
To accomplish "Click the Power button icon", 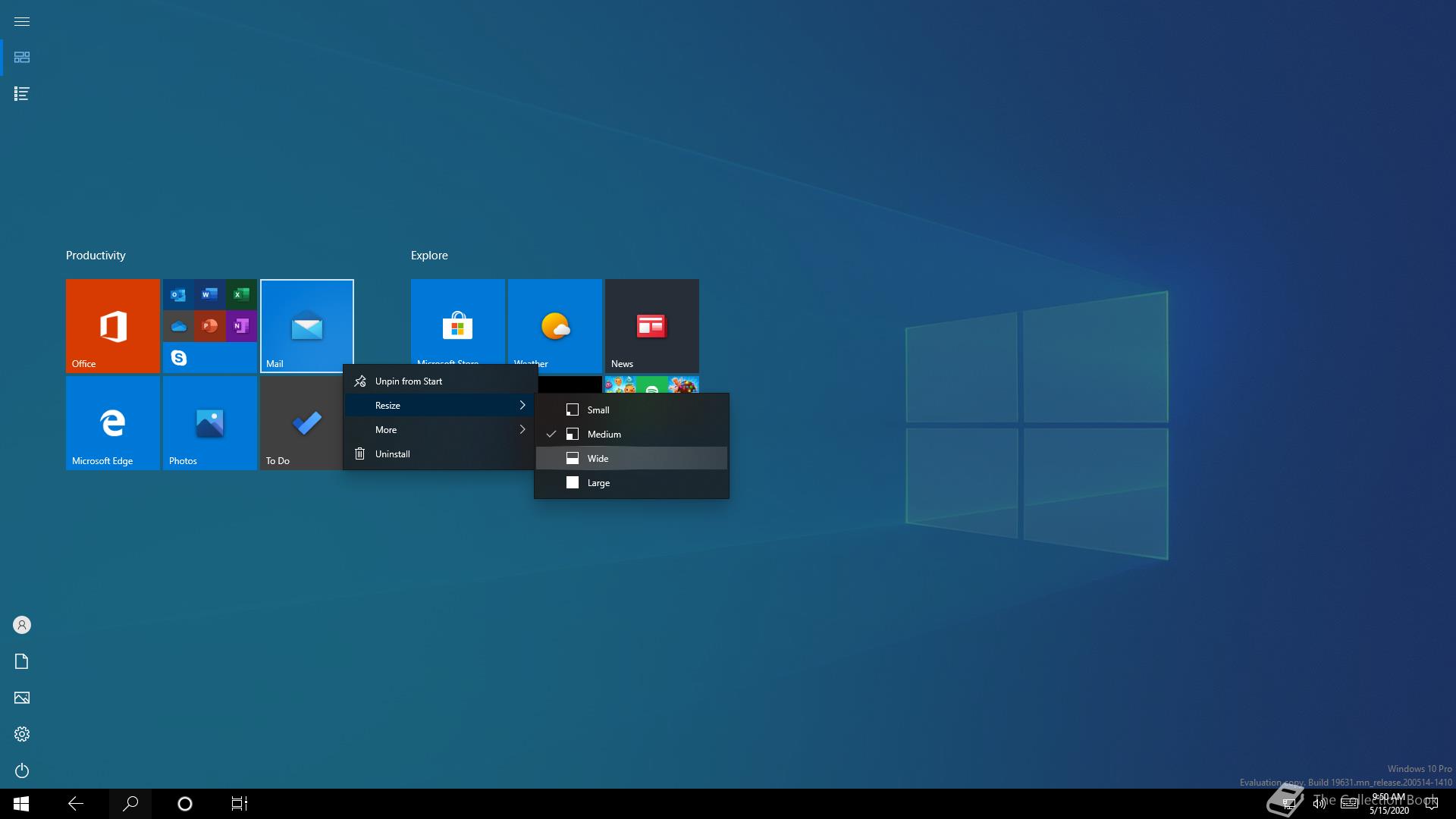I will click(22, 770).
